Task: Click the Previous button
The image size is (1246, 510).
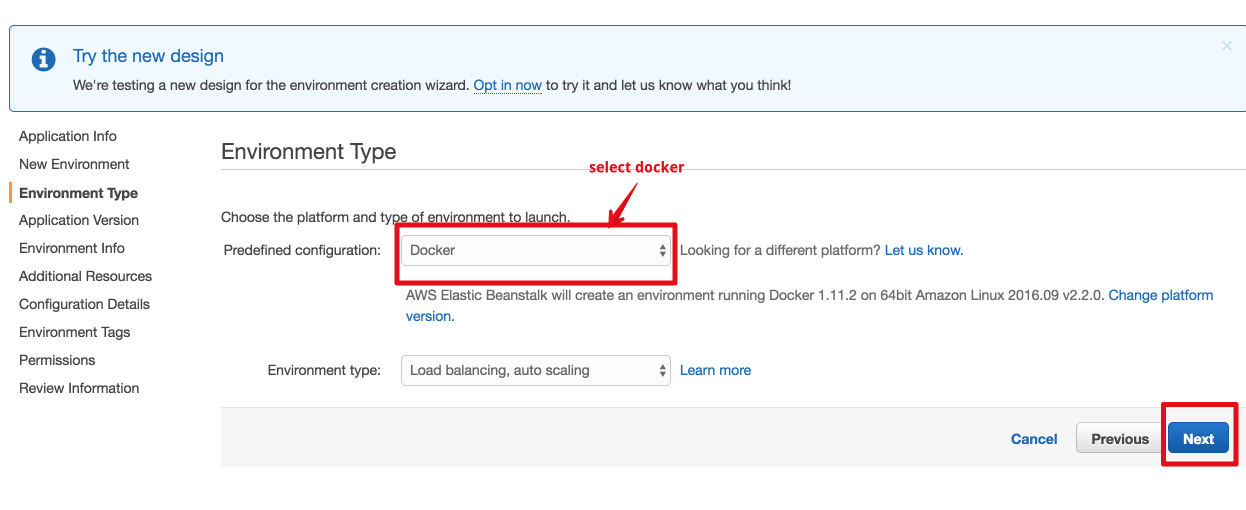Action: point(1120,439)
